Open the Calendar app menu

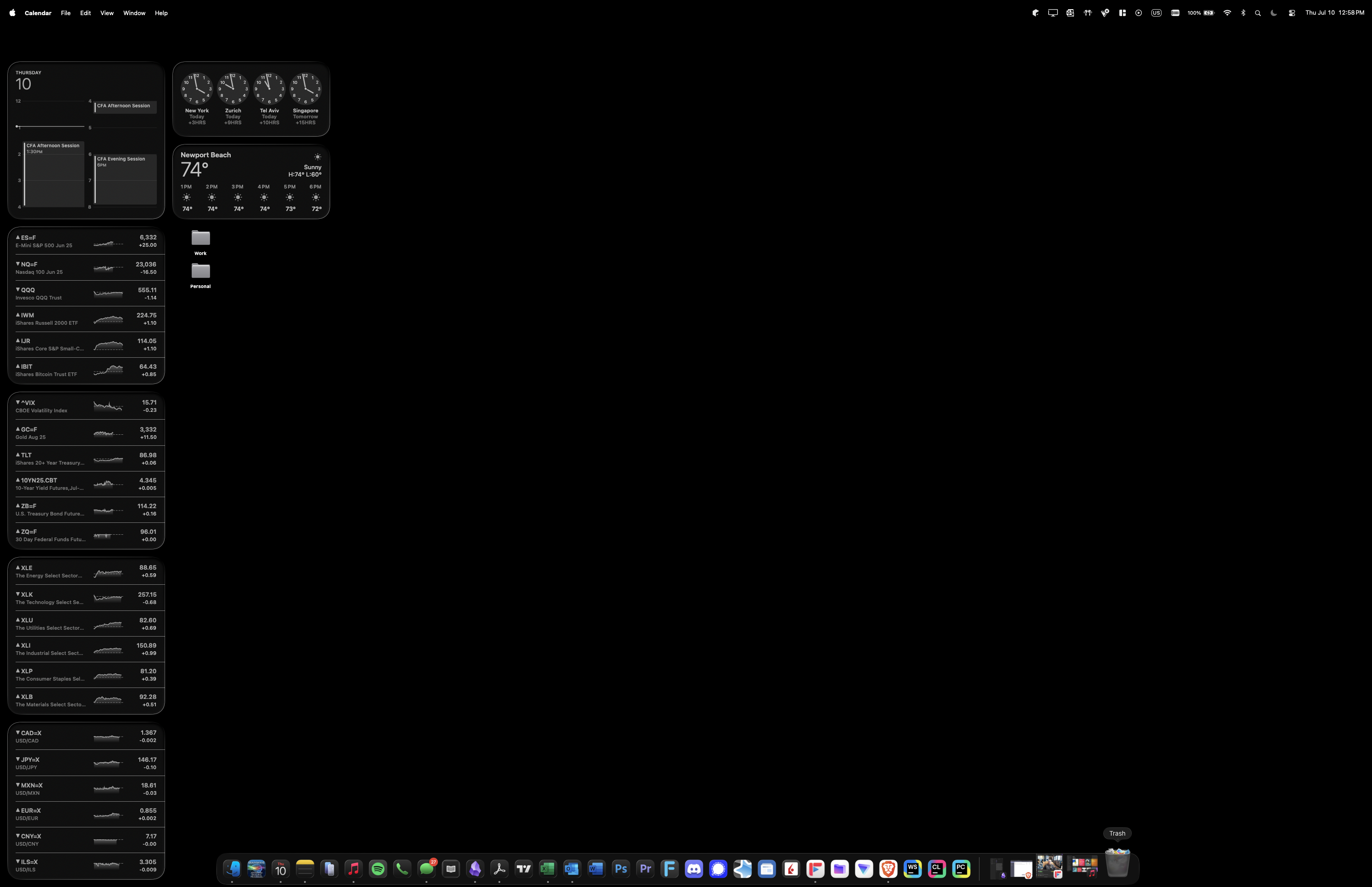[x=38, y=13]
